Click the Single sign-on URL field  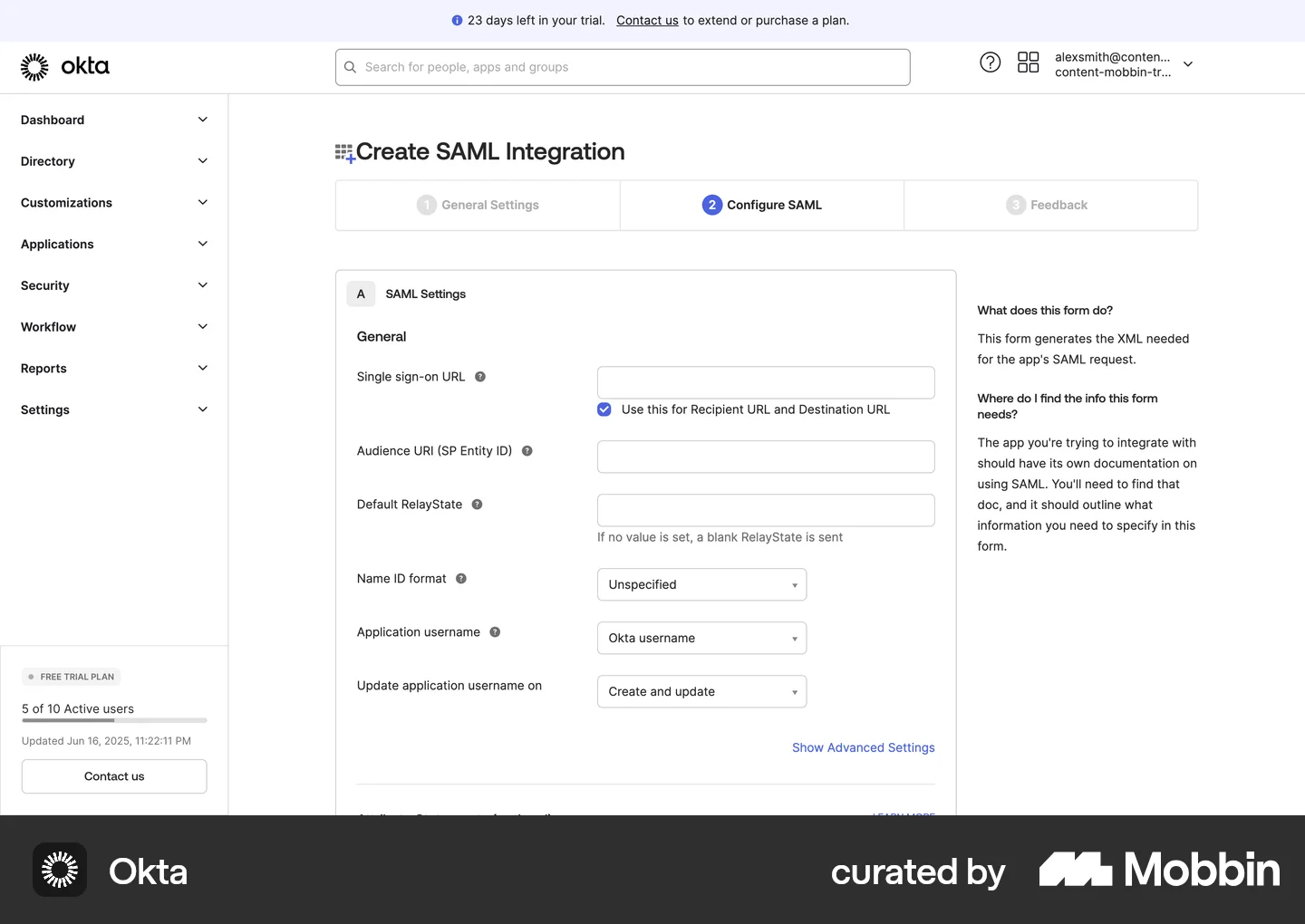(x=766, y=382)
